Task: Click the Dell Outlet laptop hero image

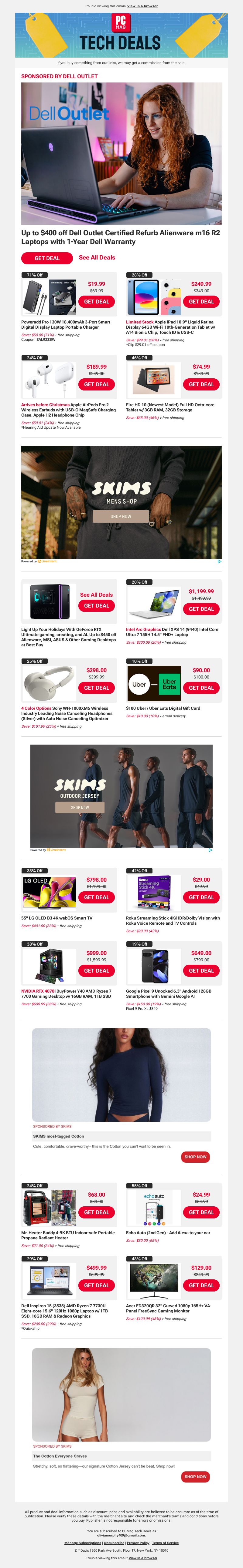Action: (122, 153)
